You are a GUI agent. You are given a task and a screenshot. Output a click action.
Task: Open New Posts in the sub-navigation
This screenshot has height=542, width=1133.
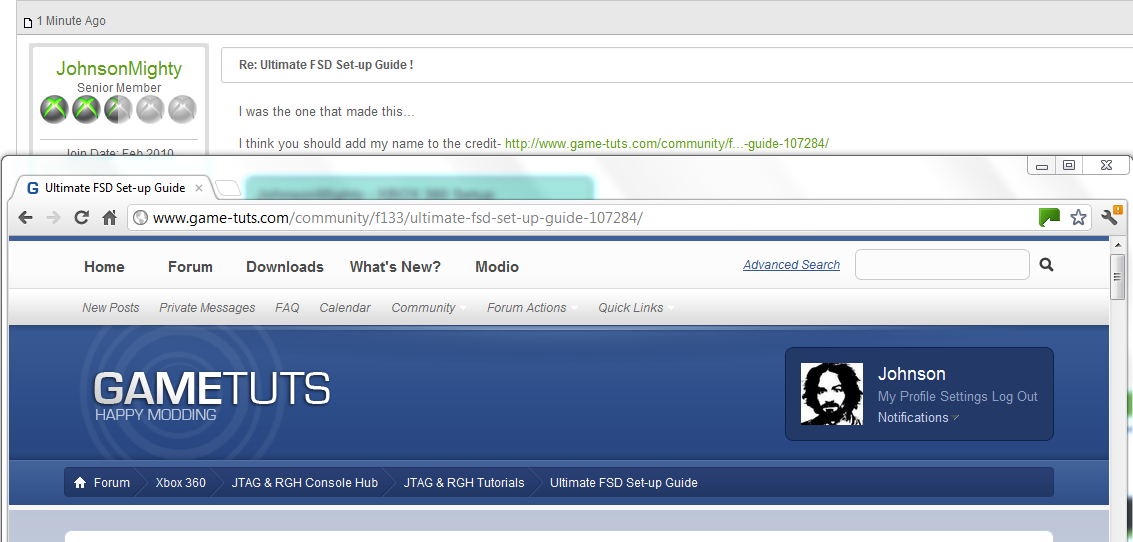(x=111, y=308)
